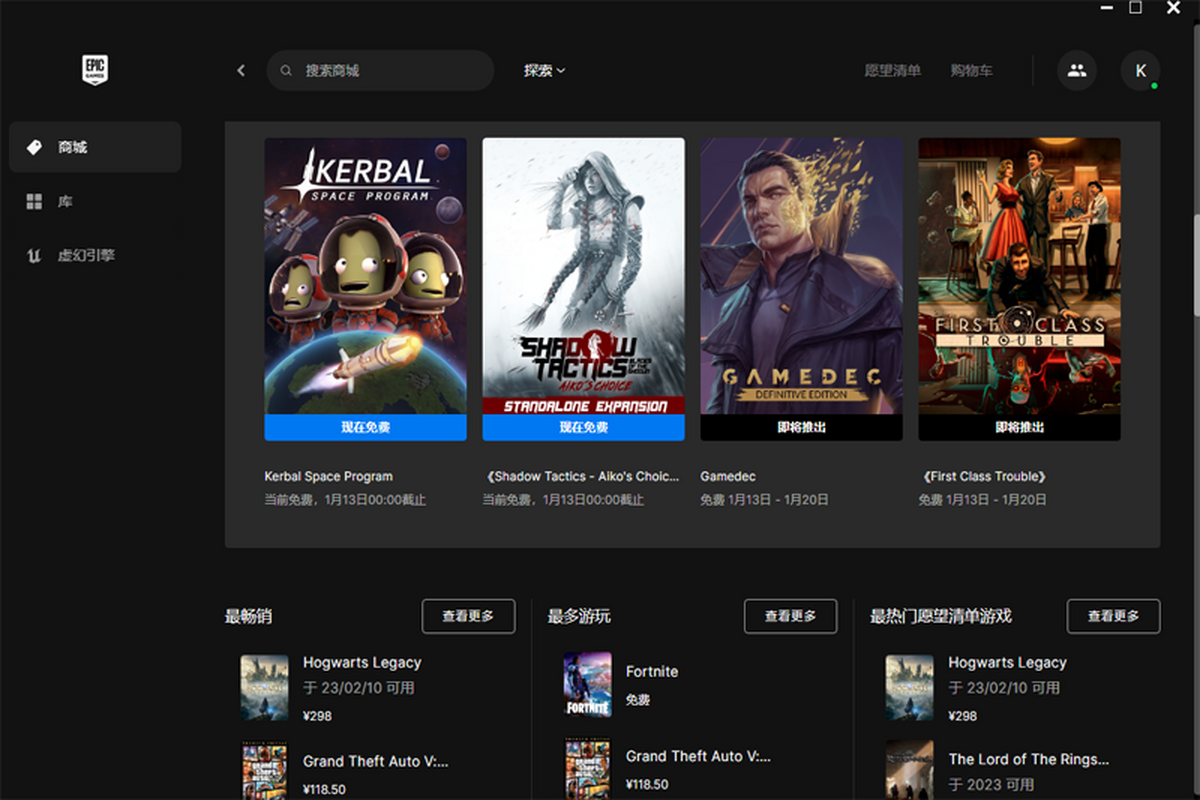This screenshot has height=800, width=1200.
Task: Click 查看更多 next to 最多游玩
Action: click(790, 616)
